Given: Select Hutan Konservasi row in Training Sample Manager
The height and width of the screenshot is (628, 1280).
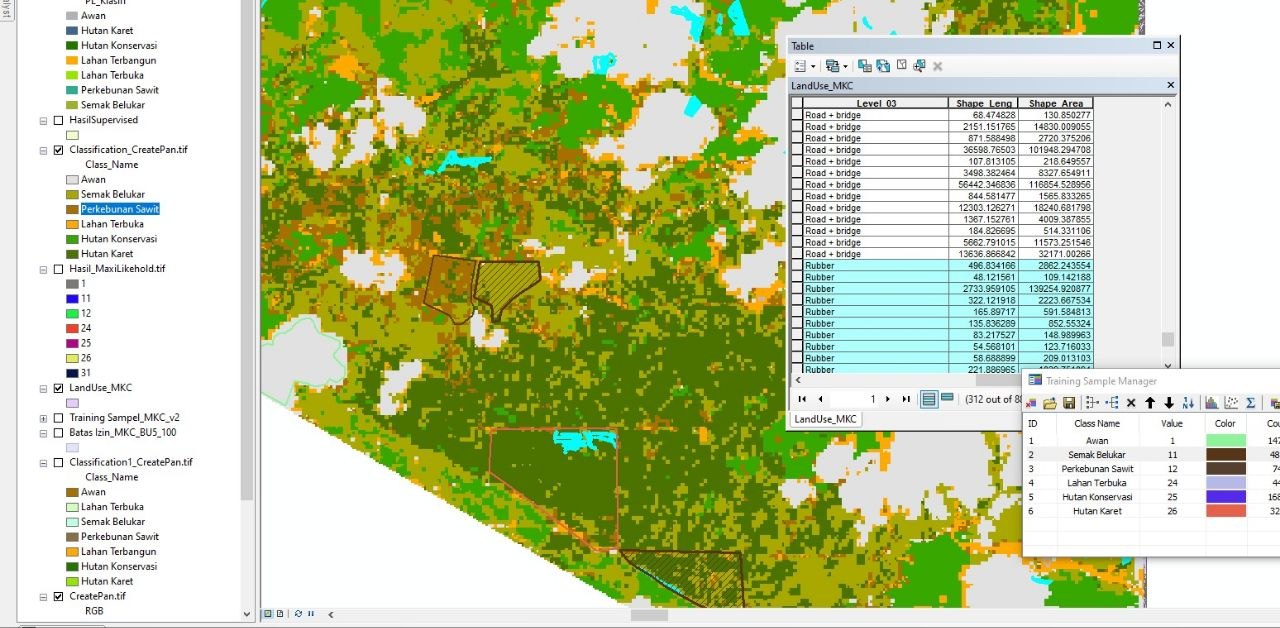Looking at the screenshot, I should coord(1150,497).
